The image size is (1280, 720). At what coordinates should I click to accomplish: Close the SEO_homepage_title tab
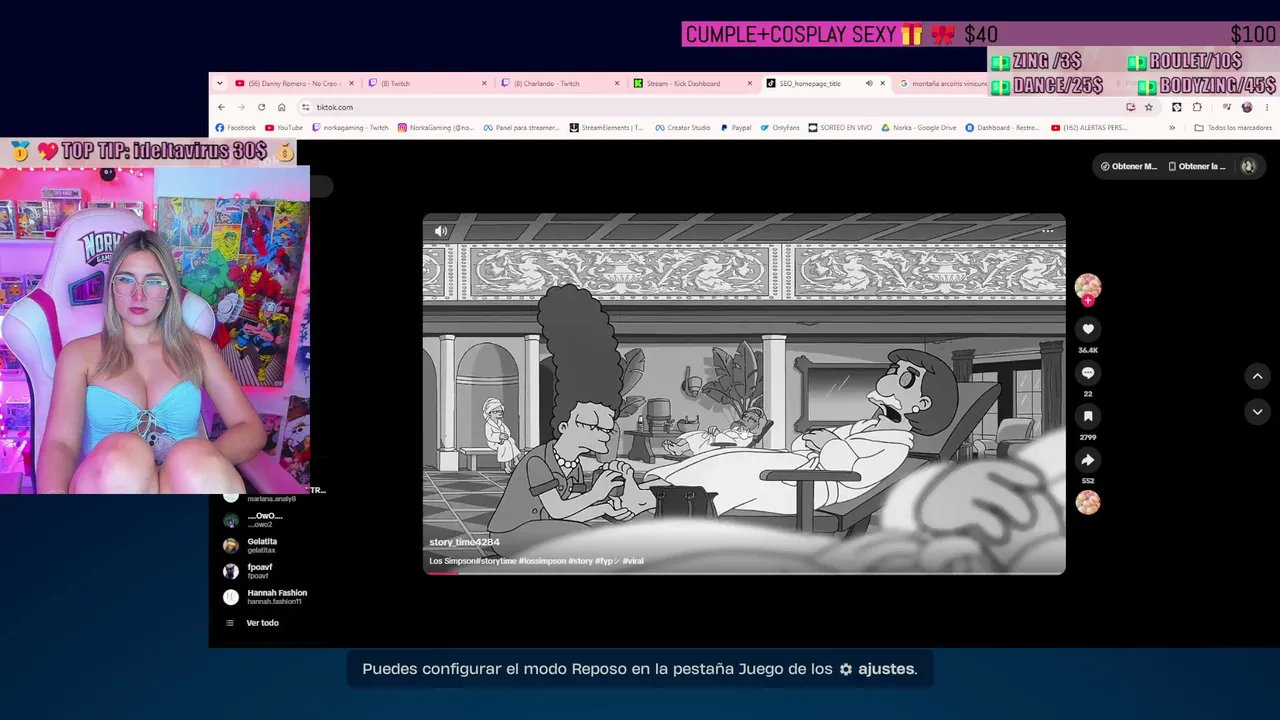(x=882, y=83)
